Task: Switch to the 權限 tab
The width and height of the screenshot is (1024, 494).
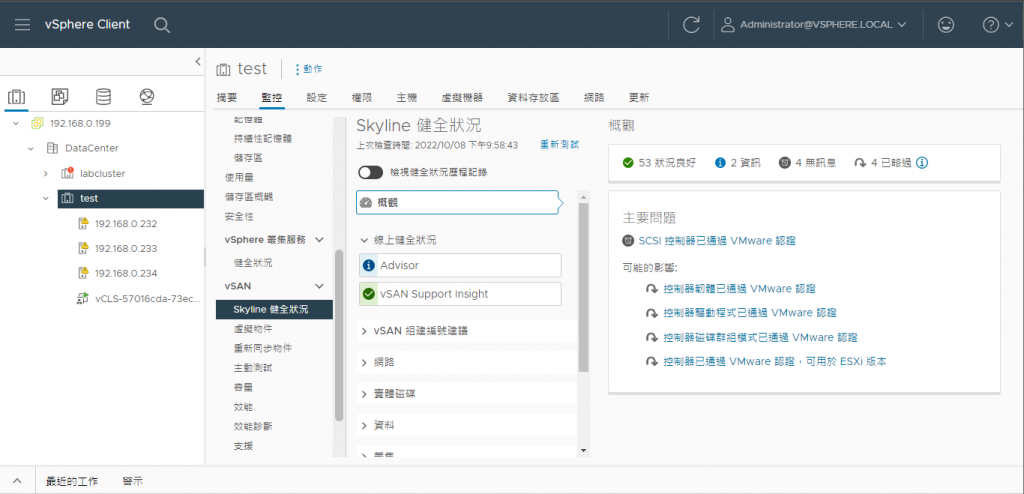Action: pos(362,98)
